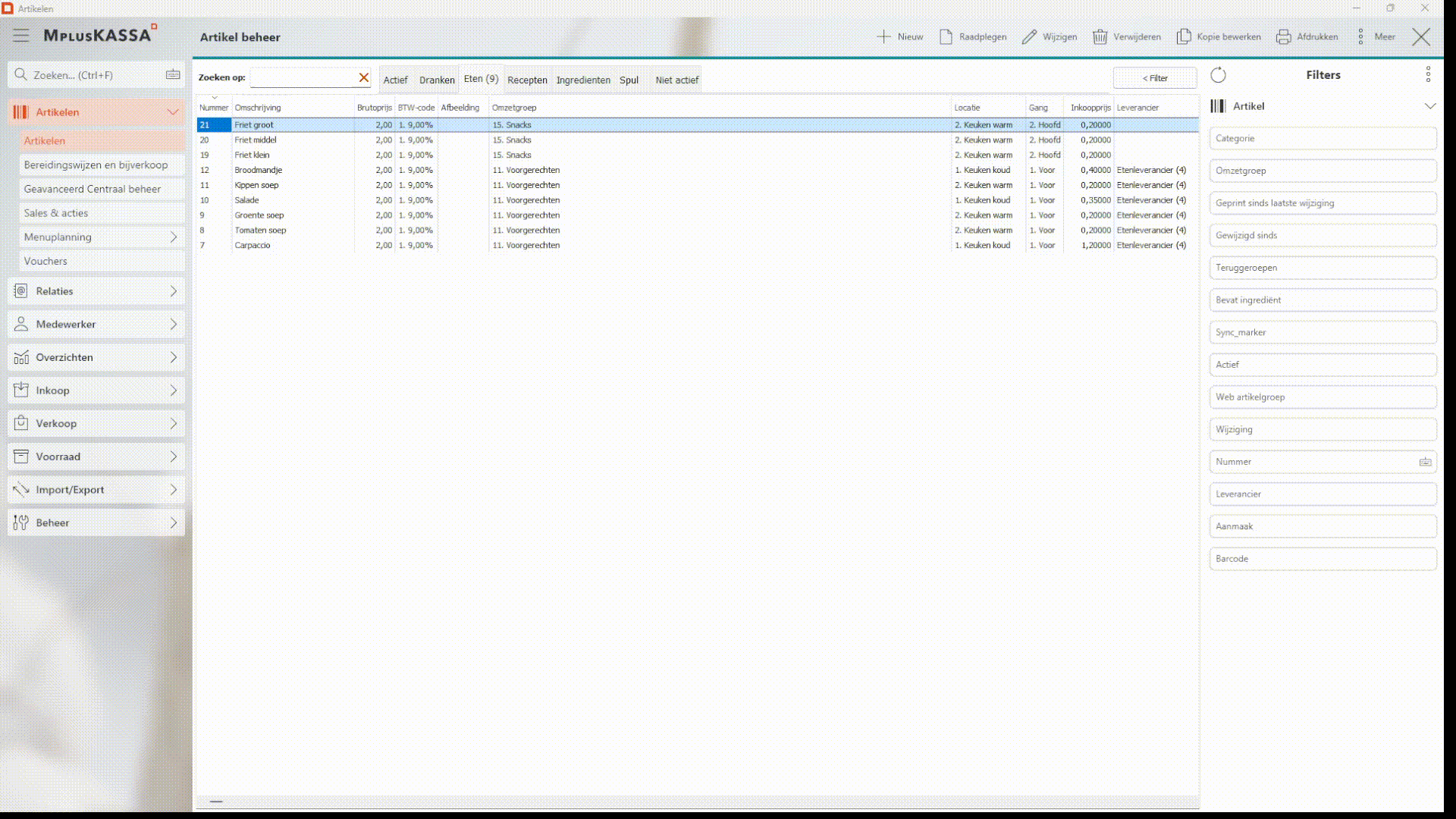This screenshot has height=819, width=1456.
Task: Click the hamburger menu icon
Action: point(21,36)
